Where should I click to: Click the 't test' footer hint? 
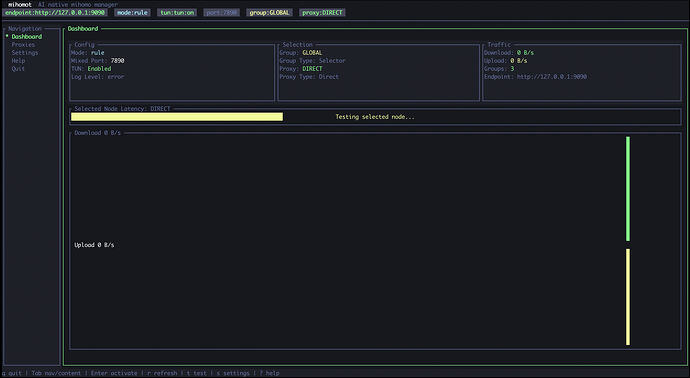197,373
